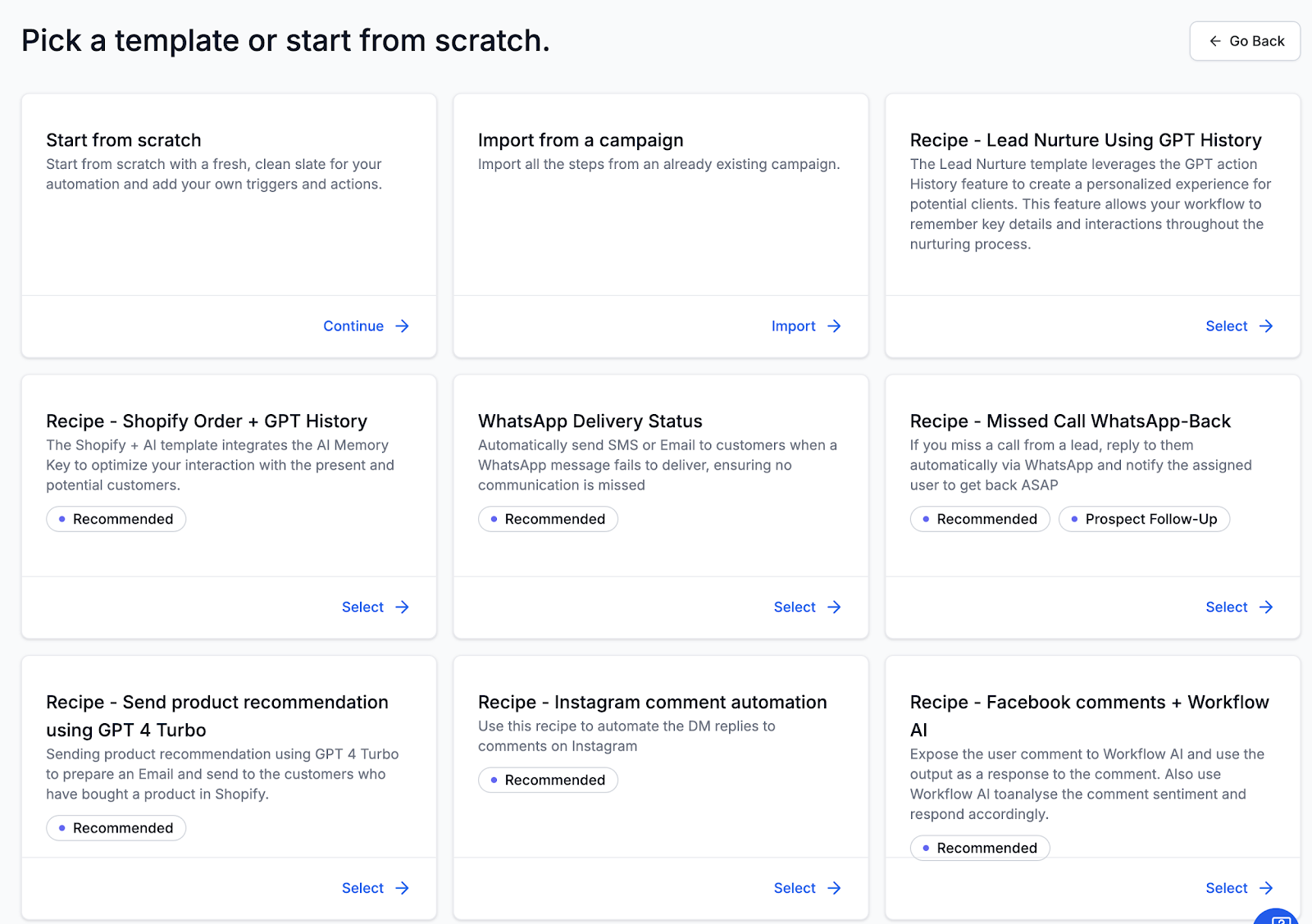The width and height of the screenshot is (1312, 924).
Task: Click Recommended tag on Instagram comment automation card
Action: pos(548,780)
